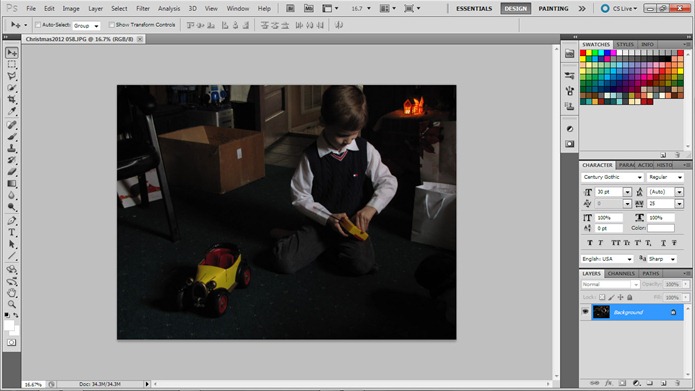Select the 3D Camera Rotate tool

pyautogui.click(x=12, y=281)
